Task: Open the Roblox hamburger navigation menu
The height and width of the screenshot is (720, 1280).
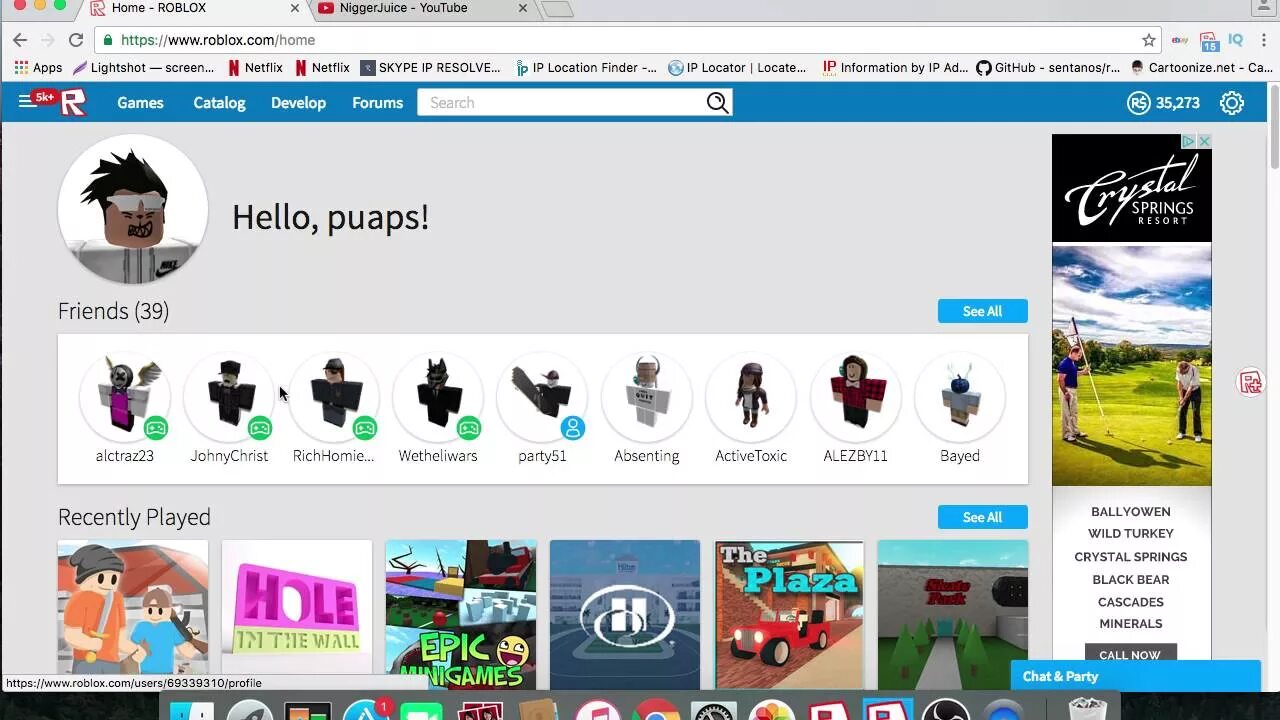Action: [27, 102]
